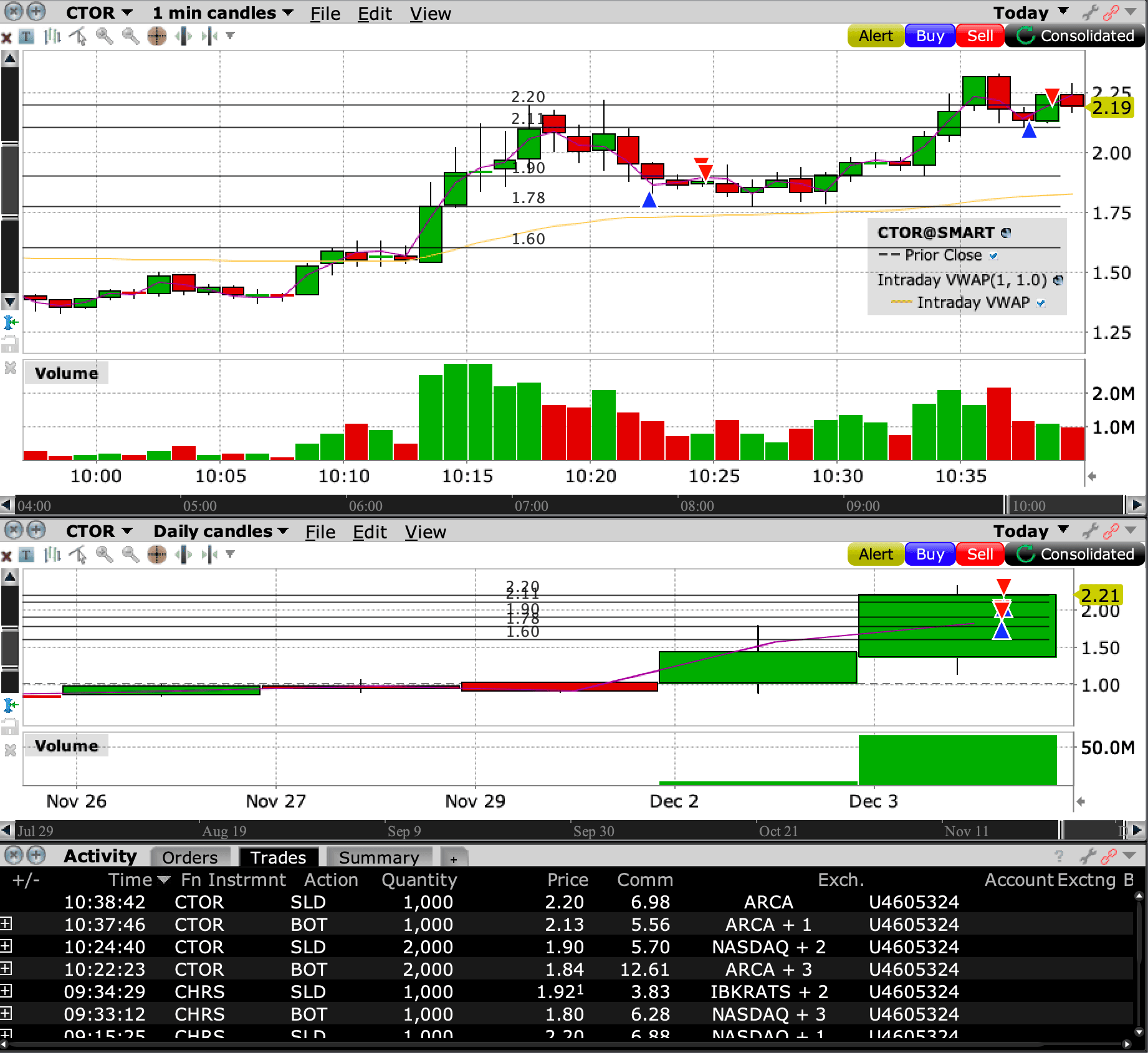Expand the 10:37:46 CTOR BOT trade row
Image resolution: width=1148 pixels, height=1053 pixels.
(x=6, y=923)
